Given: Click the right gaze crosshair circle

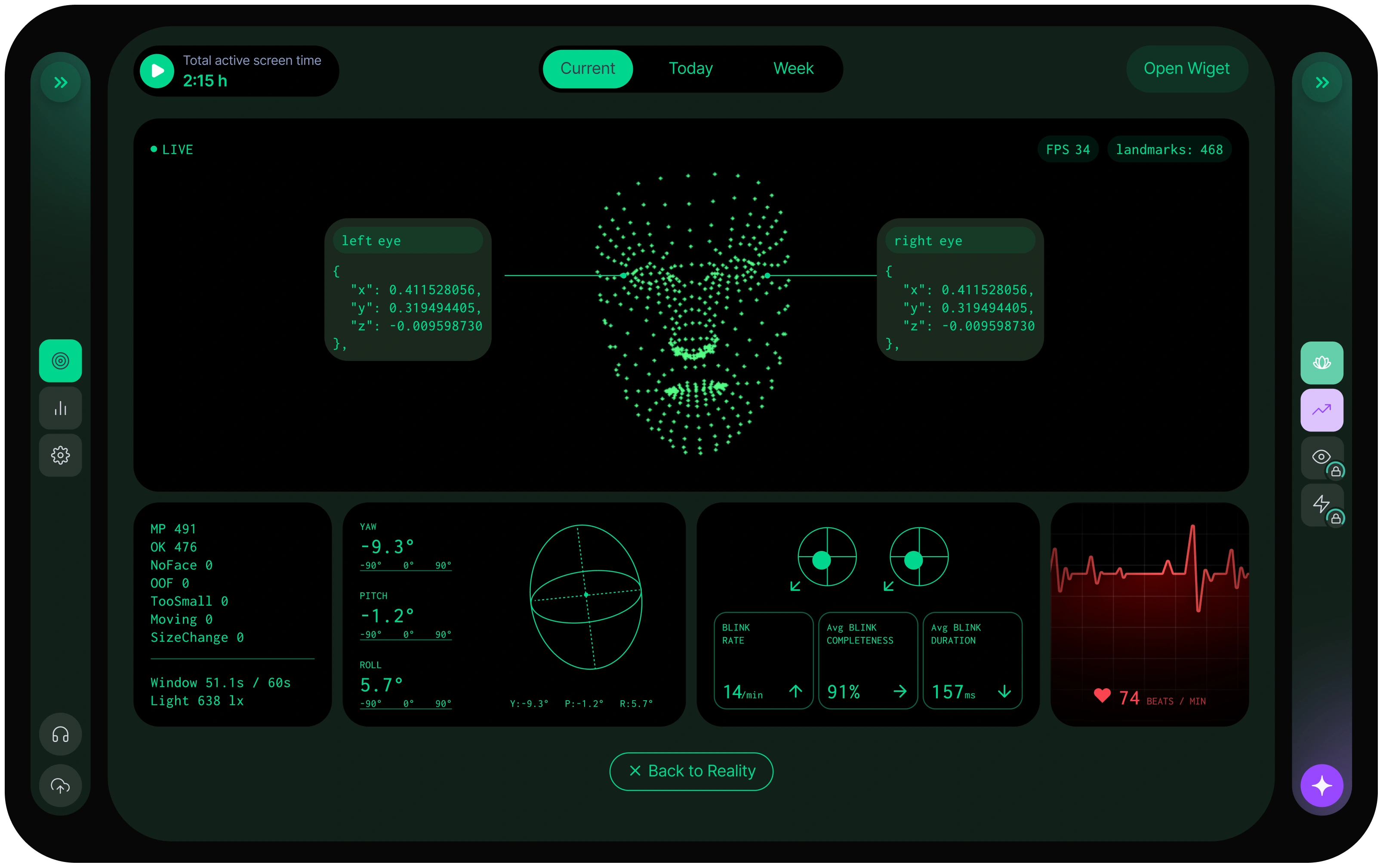Looking at the screenshot, I should [918, 556].
